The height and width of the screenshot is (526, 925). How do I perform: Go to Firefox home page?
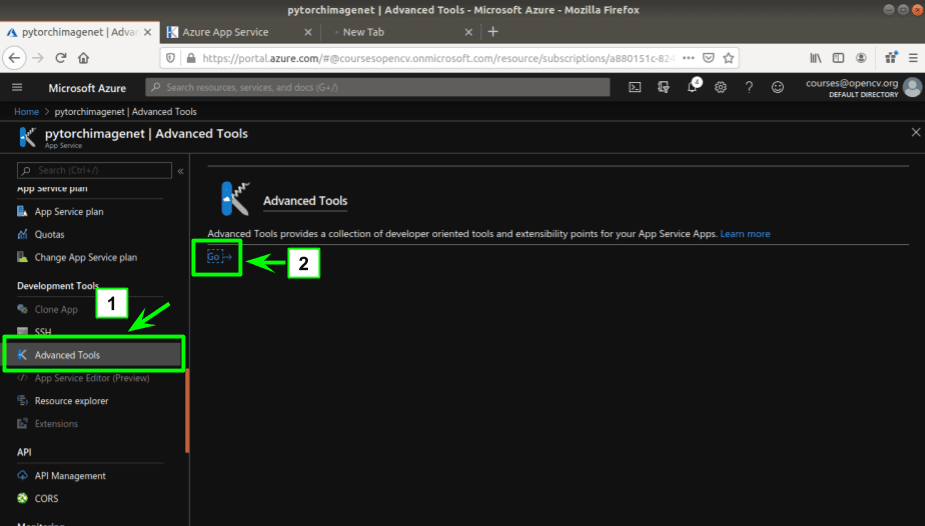pos(84,58)
